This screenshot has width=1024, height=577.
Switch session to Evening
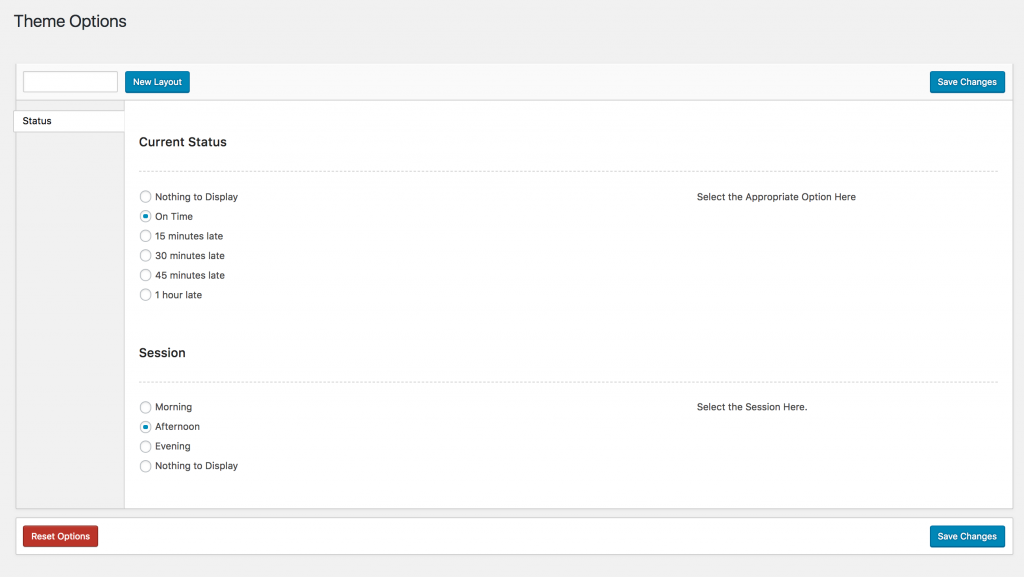[146, 446]
